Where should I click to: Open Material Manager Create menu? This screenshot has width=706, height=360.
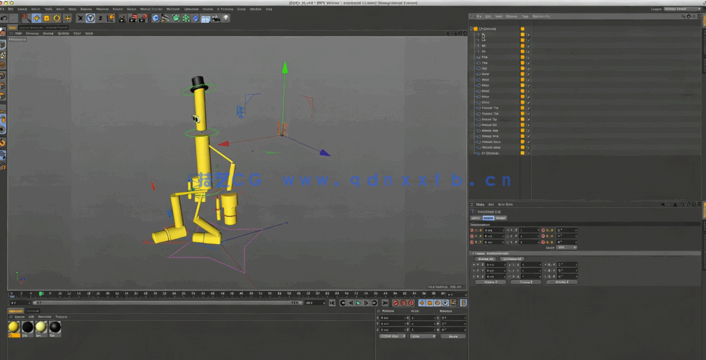click(20, 317)
